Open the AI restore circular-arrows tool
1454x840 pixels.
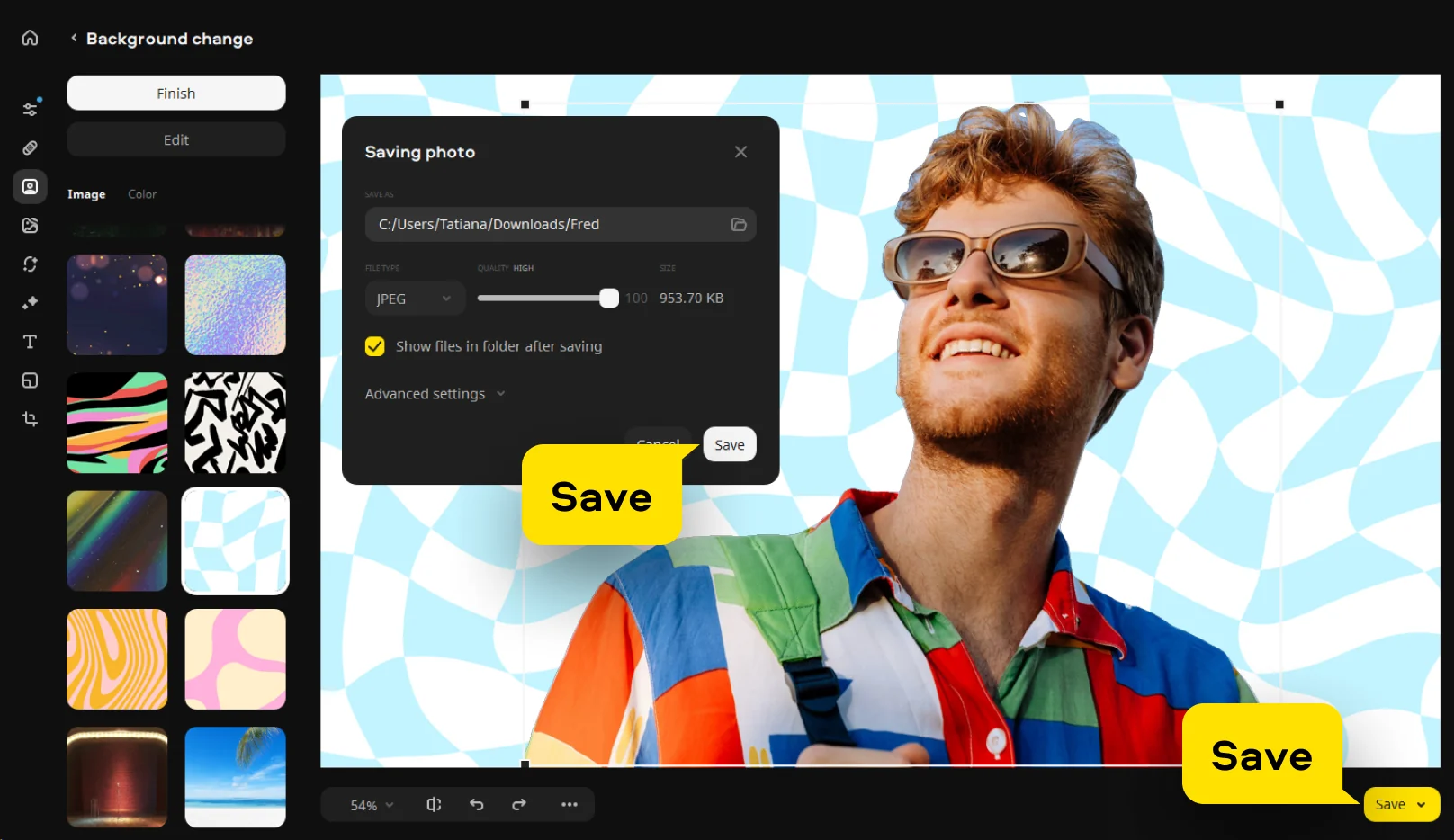pyautogui.click(x=30, y=264)
